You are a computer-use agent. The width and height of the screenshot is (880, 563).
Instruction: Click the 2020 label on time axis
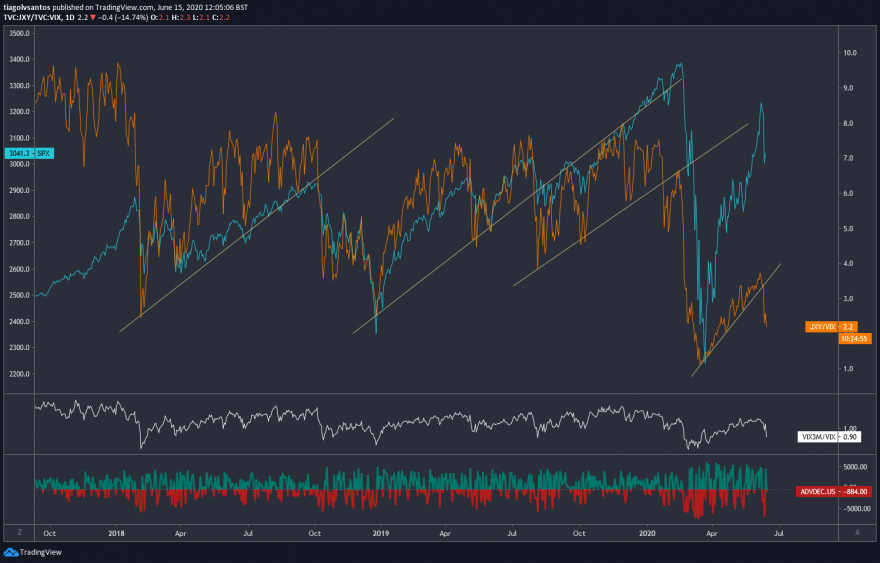click(647, 533)
